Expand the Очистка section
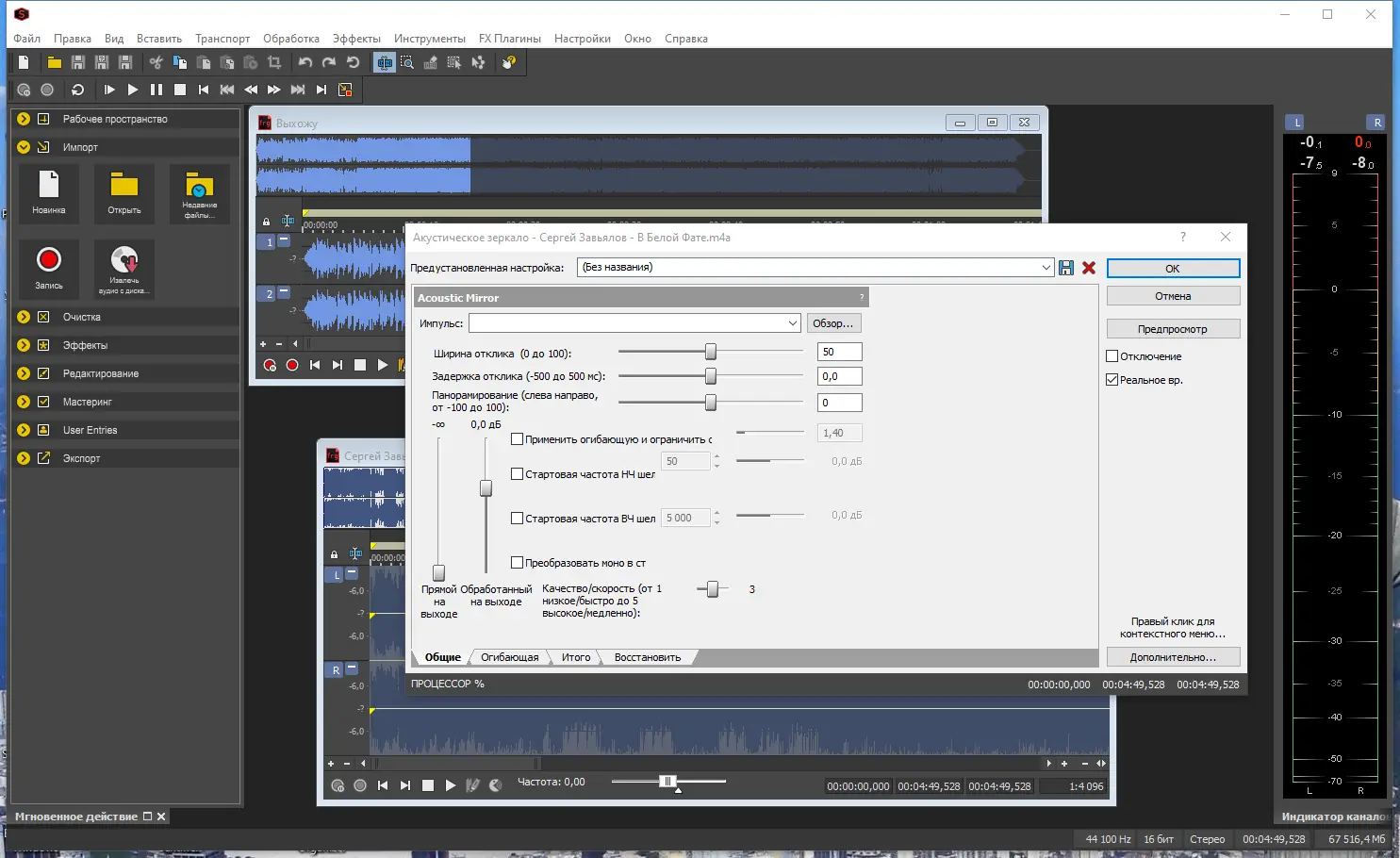Screen dimensions: 1400x858 (24, 317)
